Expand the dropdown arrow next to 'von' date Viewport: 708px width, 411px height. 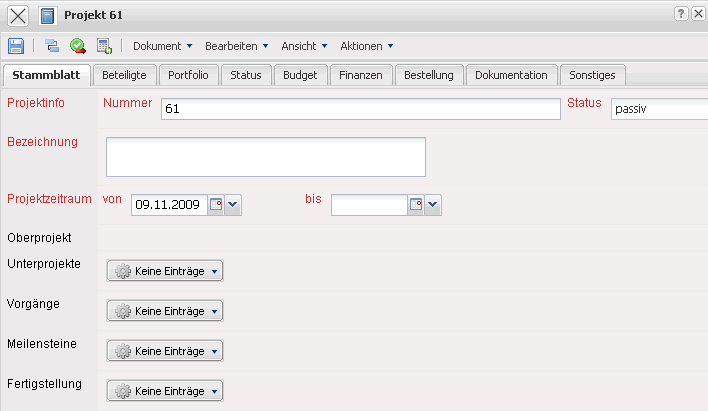233,205
